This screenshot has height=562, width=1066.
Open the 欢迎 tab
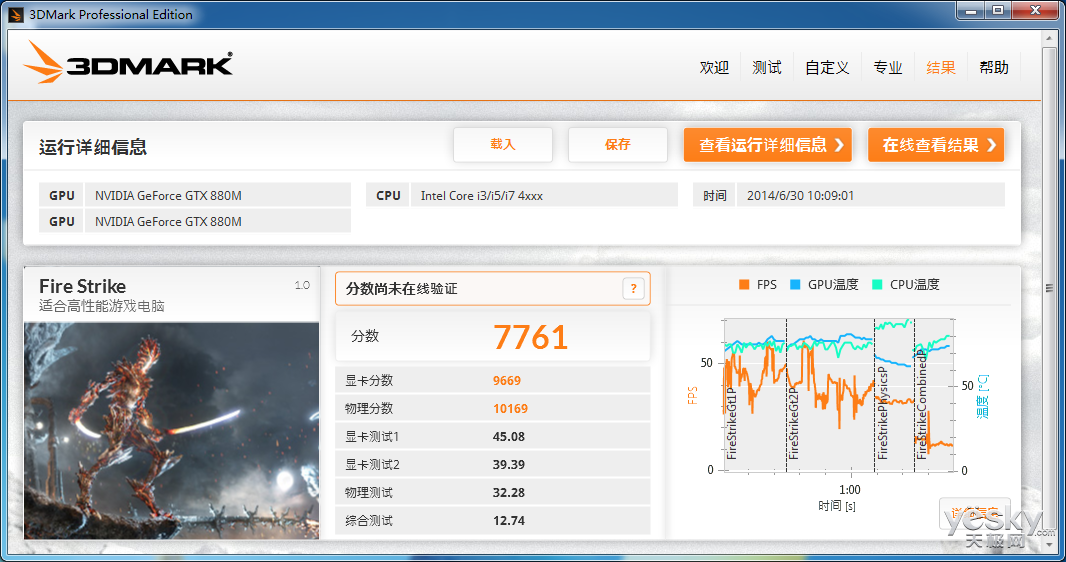coord(714,67)
